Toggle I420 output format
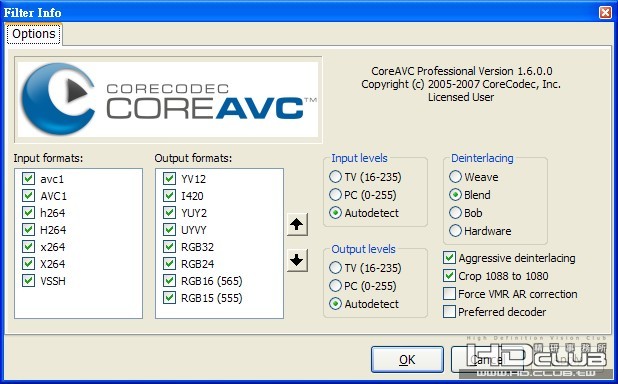The width and height of the screenshot is (618, 384). [169, 196]
